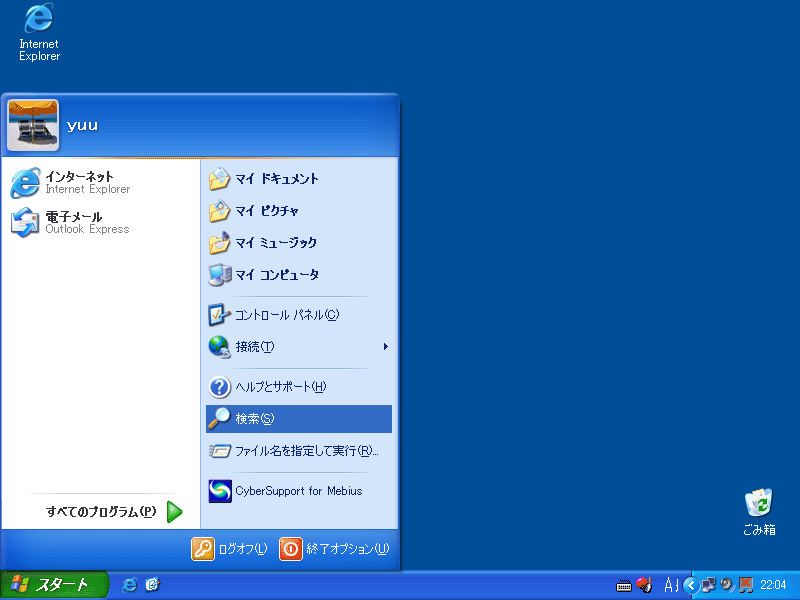Image resolution: width=800 pixels, height=600 pixels.
Task: Open コントロール パネル
Action: click(x=286, y=315)
